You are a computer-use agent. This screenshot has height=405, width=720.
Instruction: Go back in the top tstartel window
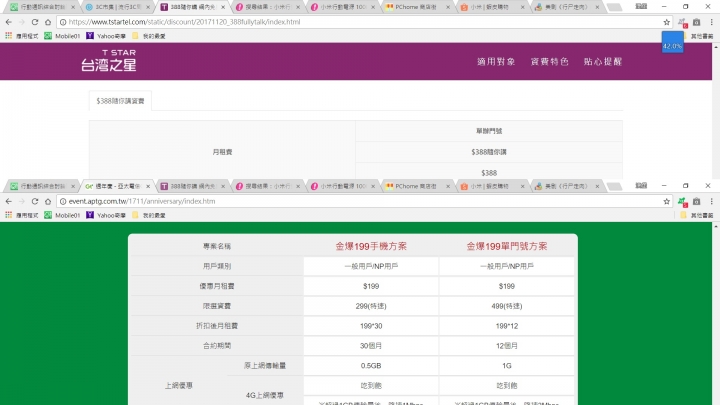[8, 22]
